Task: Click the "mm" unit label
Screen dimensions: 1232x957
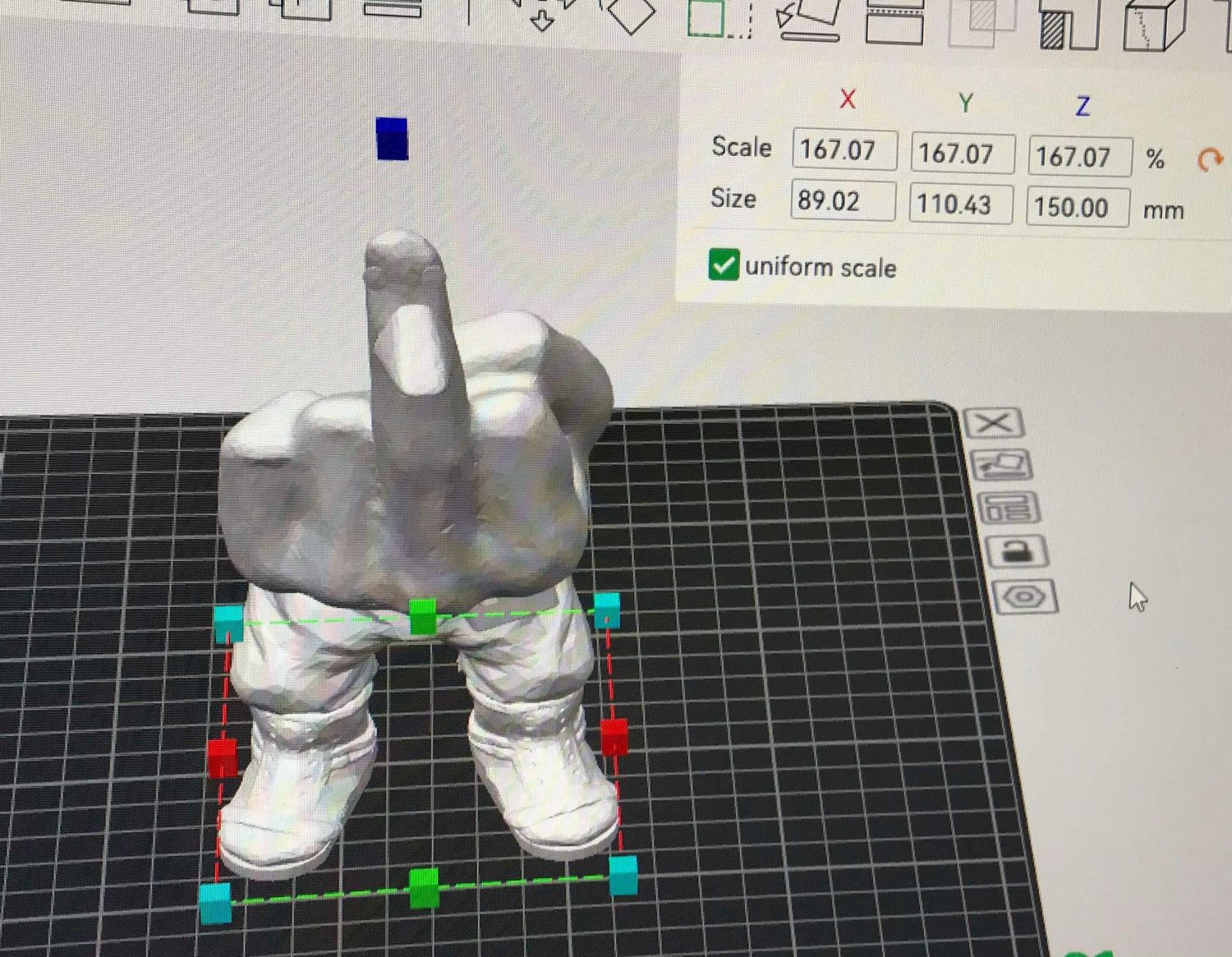Action: [1163, 210]
